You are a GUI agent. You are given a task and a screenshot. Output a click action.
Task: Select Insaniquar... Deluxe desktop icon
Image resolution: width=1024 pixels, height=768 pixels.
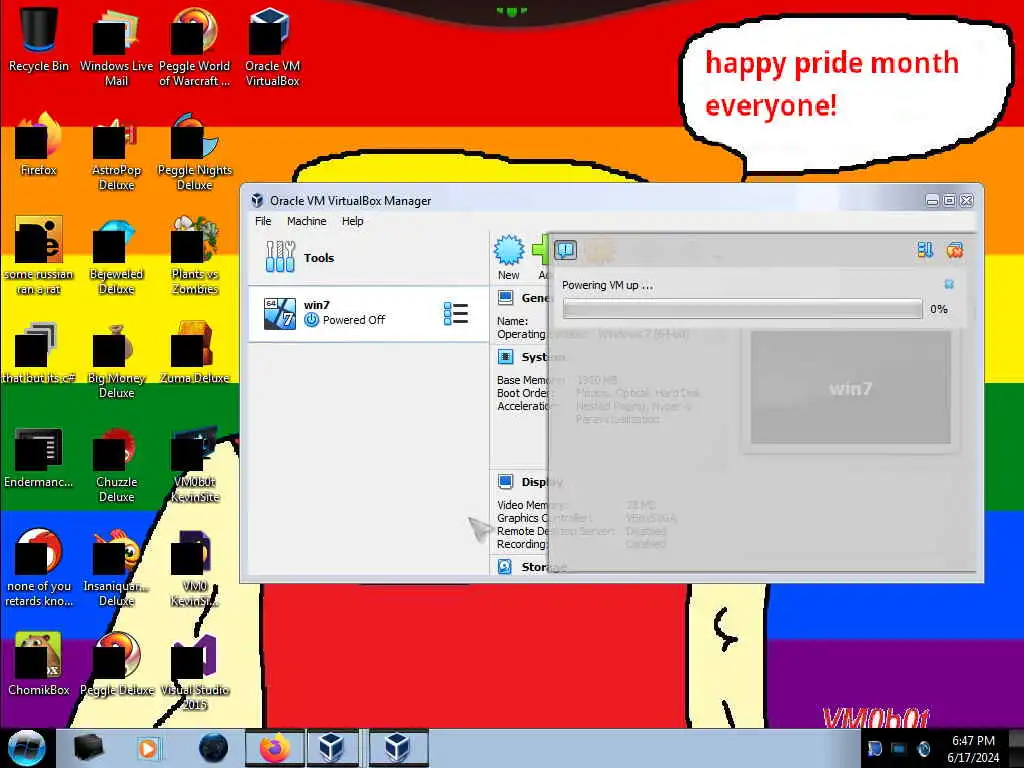(x=116, y=568)
